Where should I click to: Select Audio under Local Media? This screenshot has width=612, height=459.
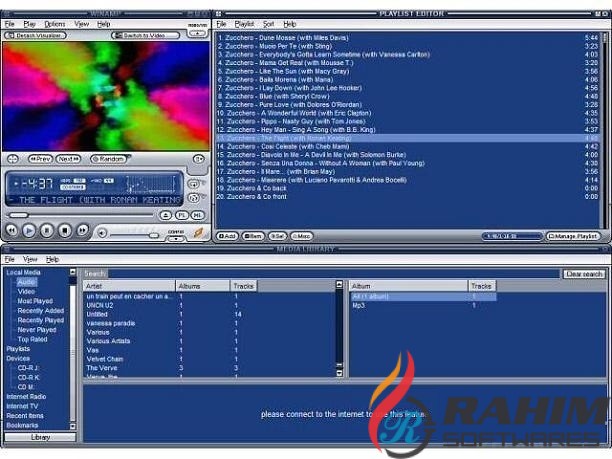(27, 282)
